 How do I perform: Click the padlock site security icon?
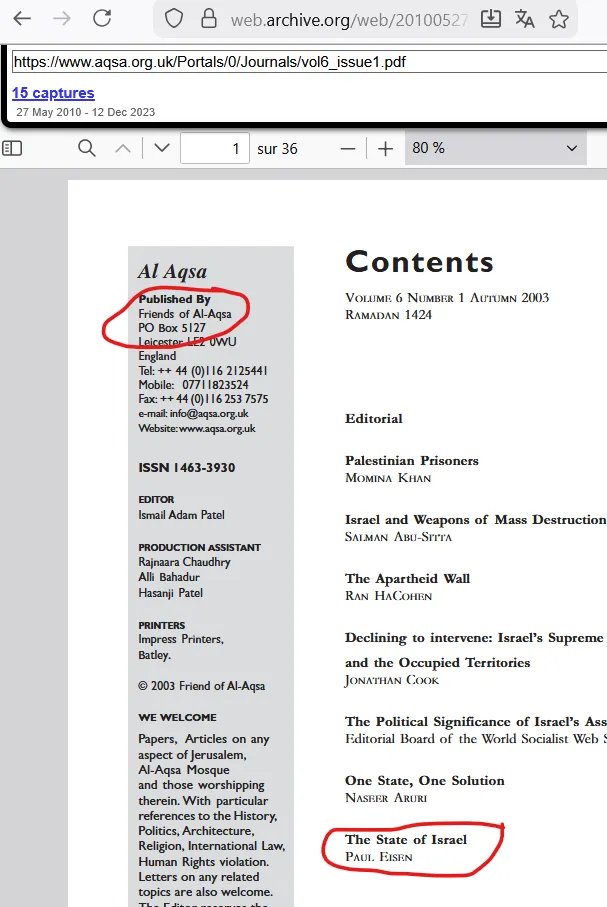tap(208, 19)
